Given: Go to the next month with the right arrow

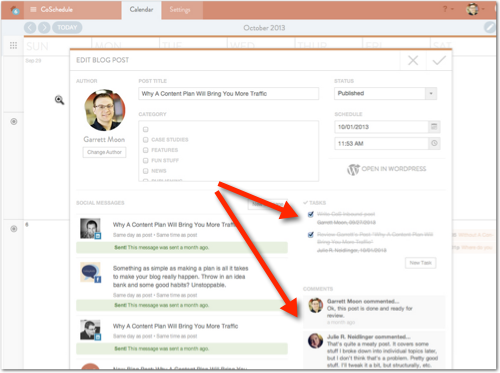Looking at the screenshot, I should coord(44,27).
